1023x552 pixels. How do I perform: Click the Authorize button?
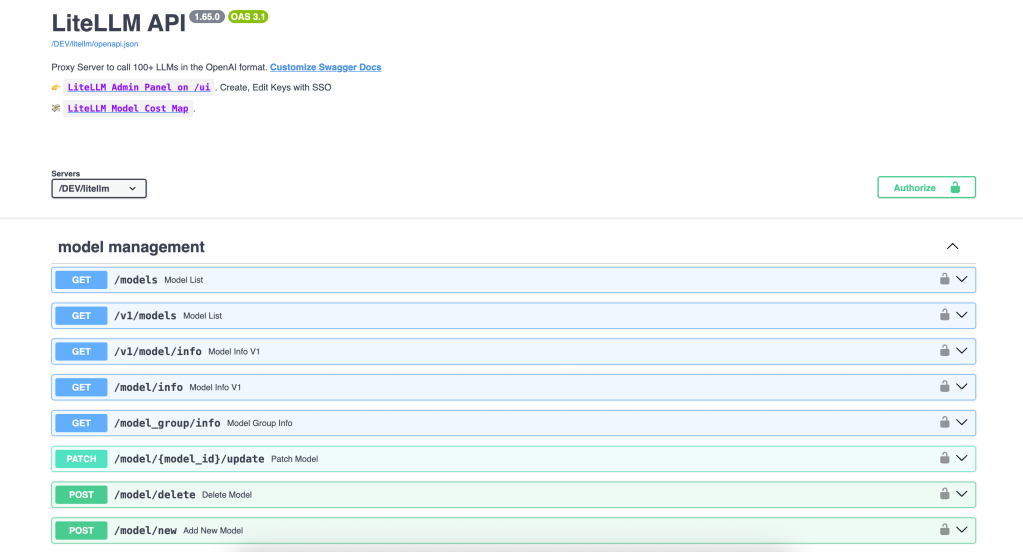(926, 188)
